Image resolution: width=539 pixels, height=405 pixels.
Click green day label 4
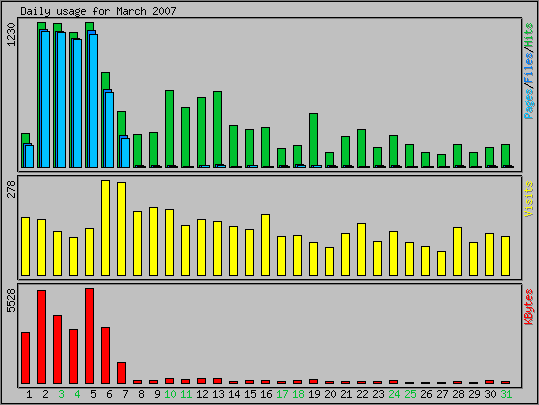click(77, 394)
